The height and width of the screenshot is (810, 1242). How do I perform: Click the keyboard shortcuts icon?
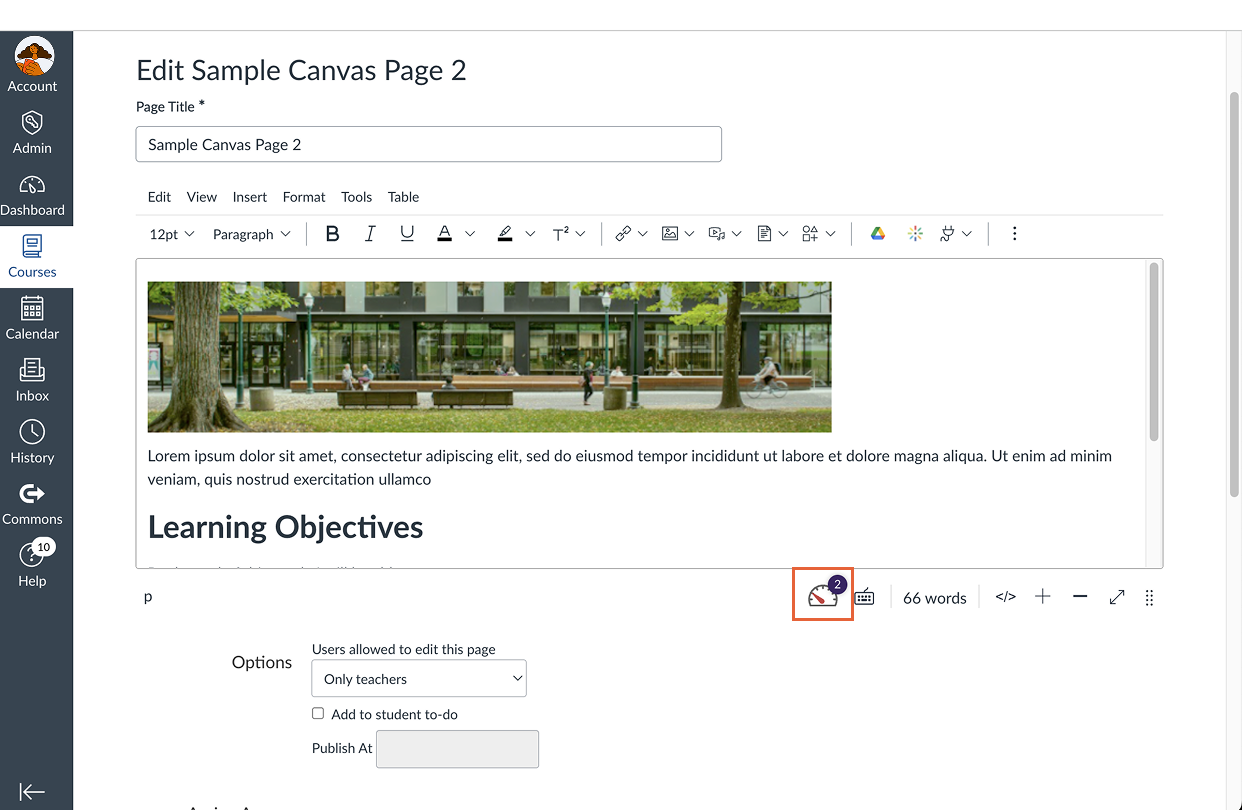864,596
